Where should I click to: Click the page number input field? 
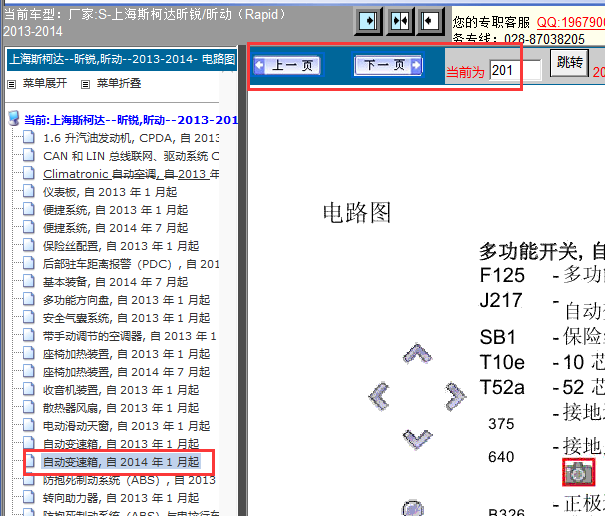pos(515,70)
